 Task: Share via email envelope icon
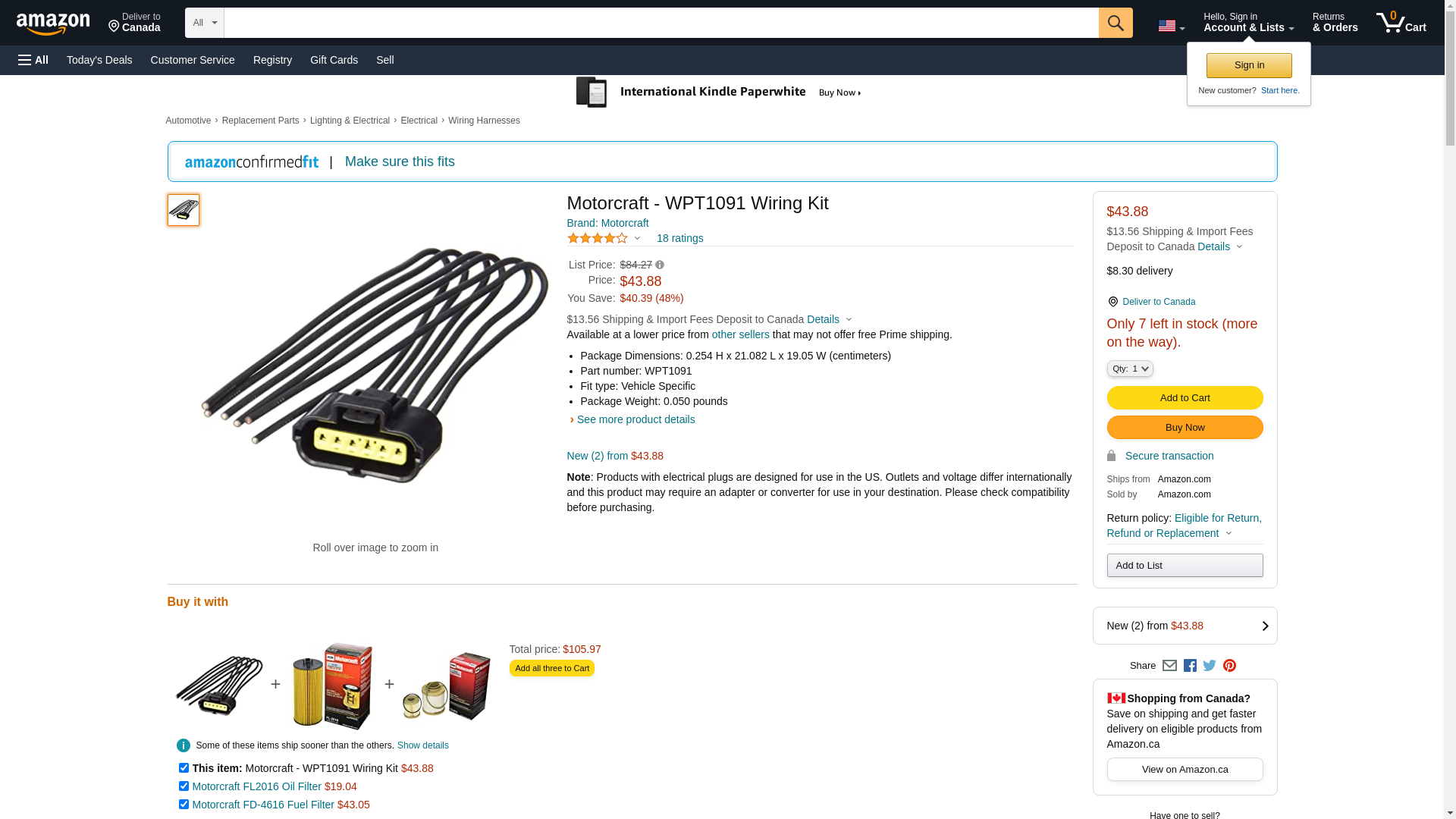point(1169,666)
